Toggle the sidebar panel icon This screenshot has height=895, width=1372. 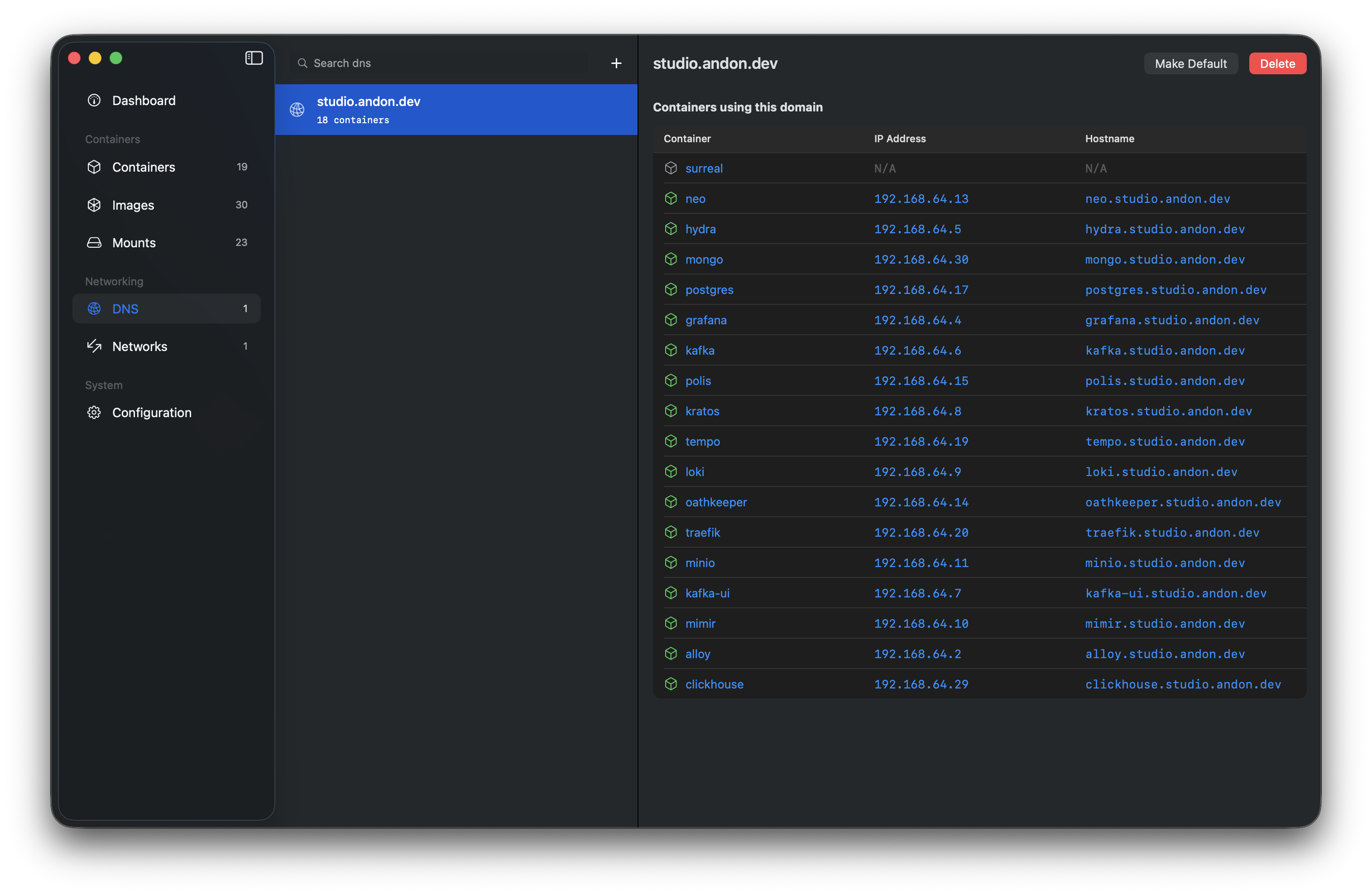(254, 58)
